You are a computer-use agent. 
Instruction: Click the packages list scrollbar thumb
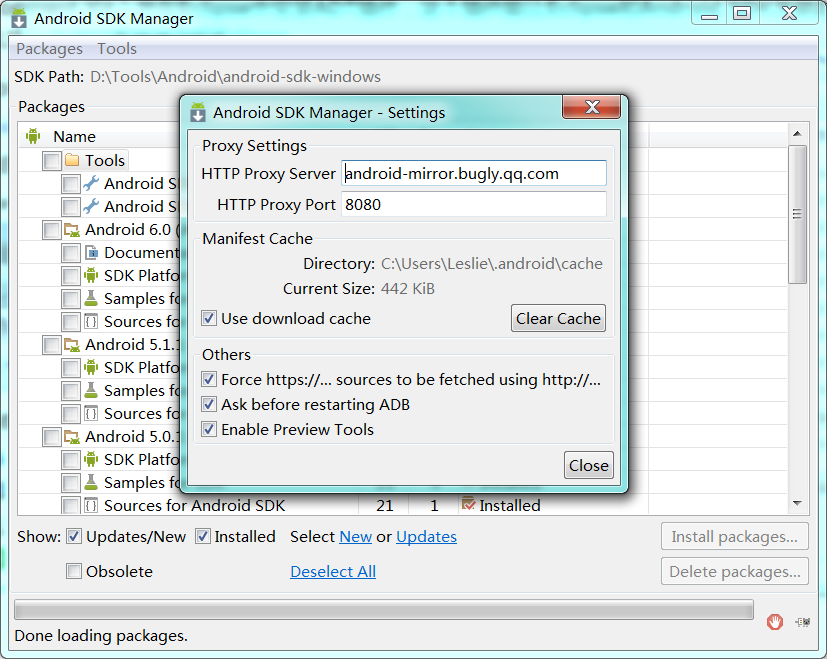[797, 214]
